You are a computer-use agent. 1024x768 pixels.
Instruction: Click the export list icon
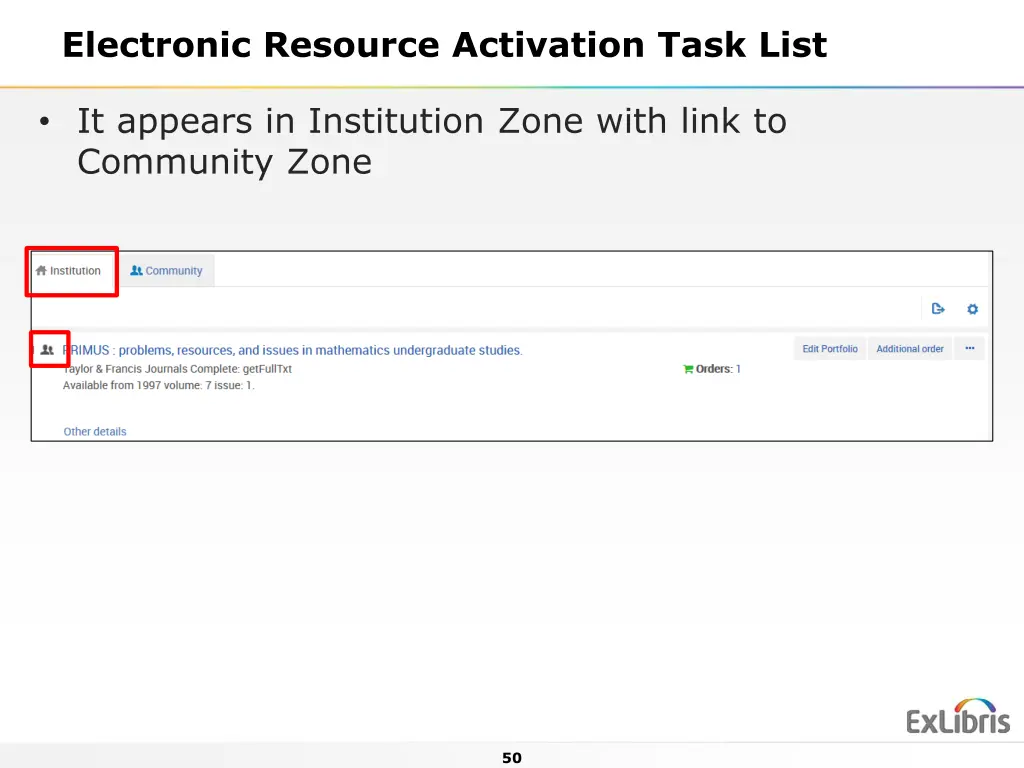pyautogui.click(x=938, y=309)
